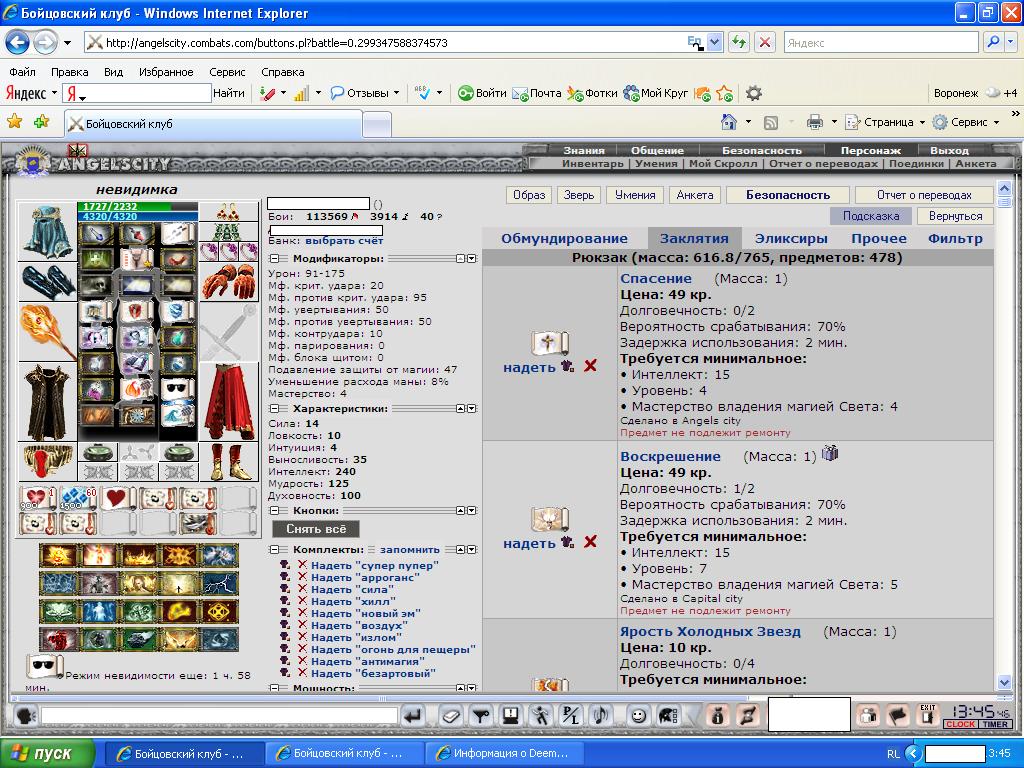Image resolution: width=1024 pixels, height=768 pixels.
Task: Switch to the Обмундирование tab
Action: pos(564,238)
